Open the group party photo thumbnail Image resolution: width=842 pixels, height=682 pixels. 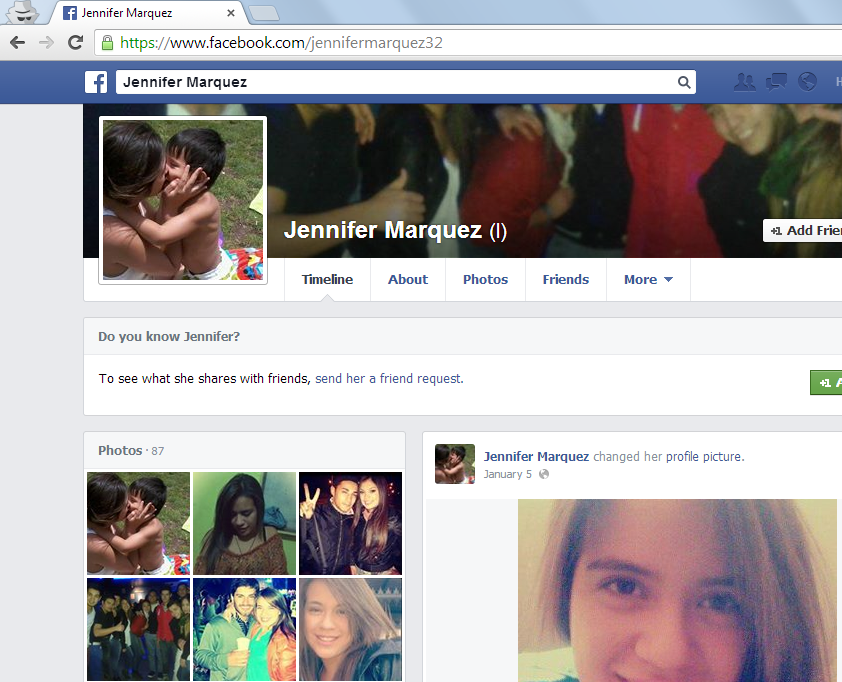point(139,629)
